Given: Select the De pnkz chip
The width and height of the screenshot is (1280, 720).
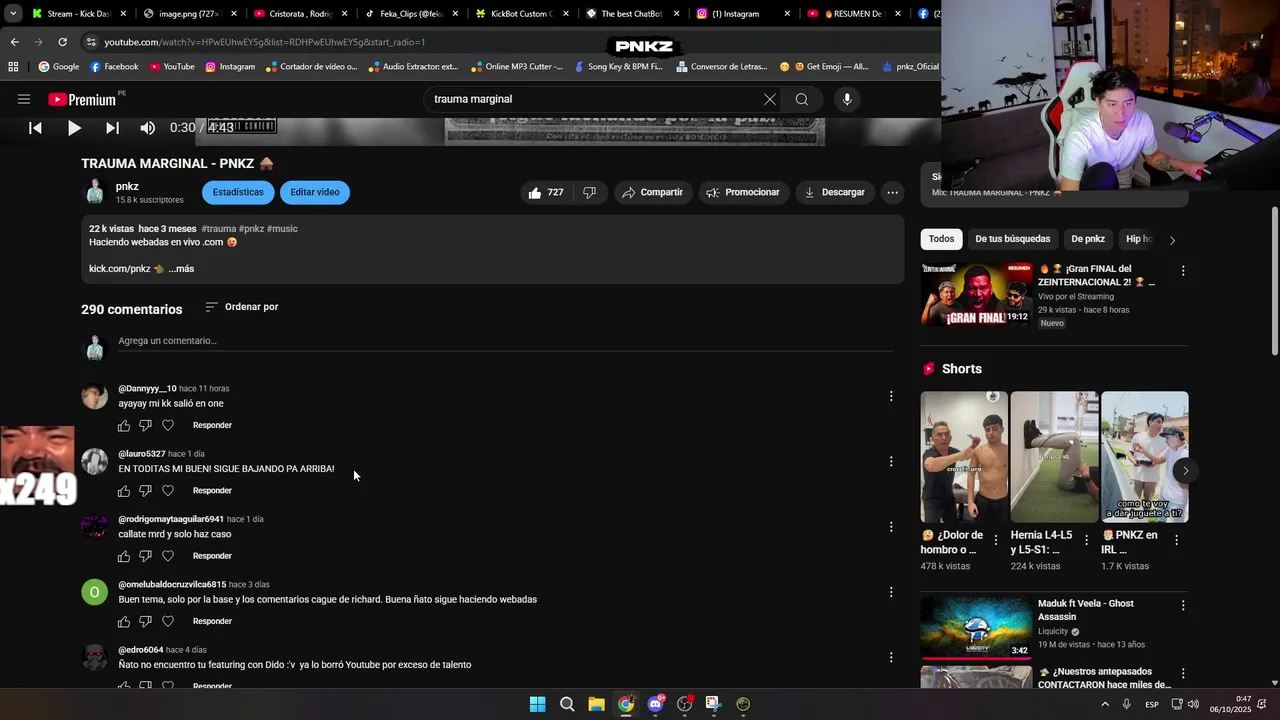Looking at the screenshot, I should pos(1088,239).
